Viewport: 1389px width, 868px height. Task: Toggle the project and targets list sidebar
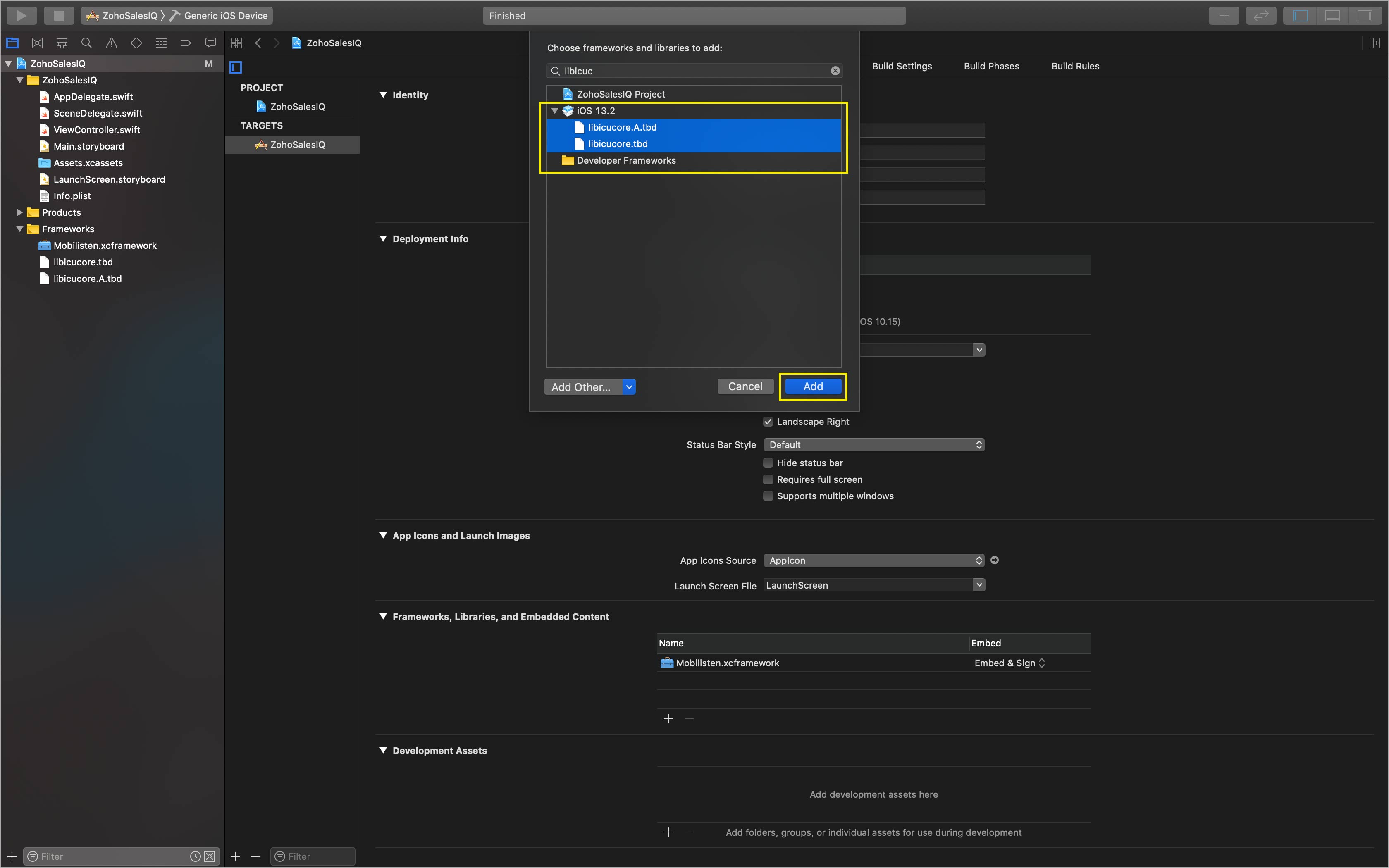[236, 67]
